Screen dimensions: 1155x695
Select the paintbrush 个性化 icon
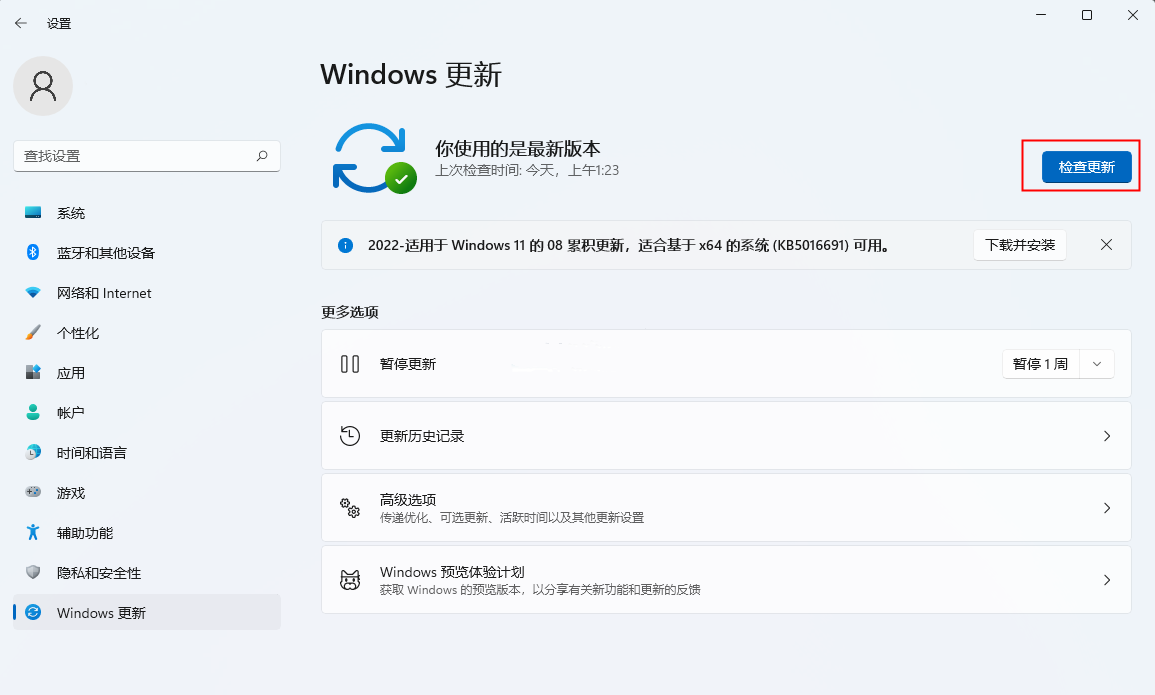[x=33, y=333]
